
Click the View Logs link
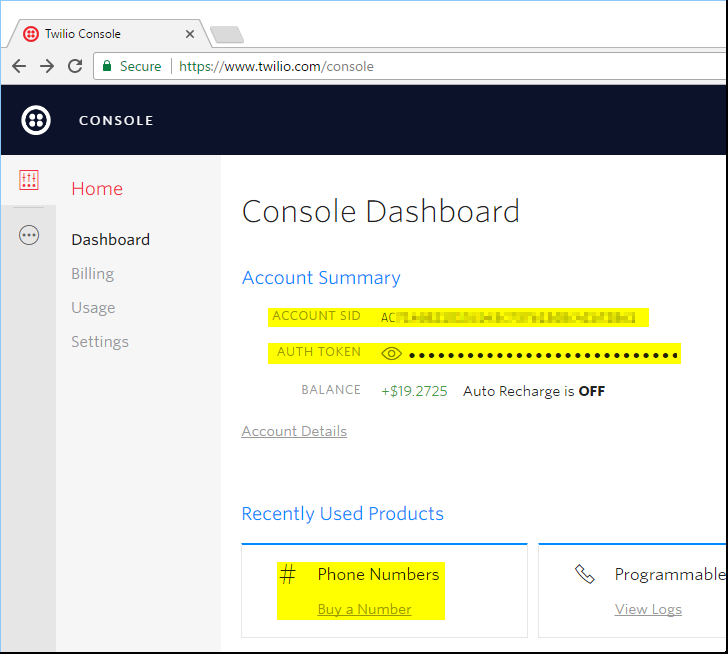(648, 609)
